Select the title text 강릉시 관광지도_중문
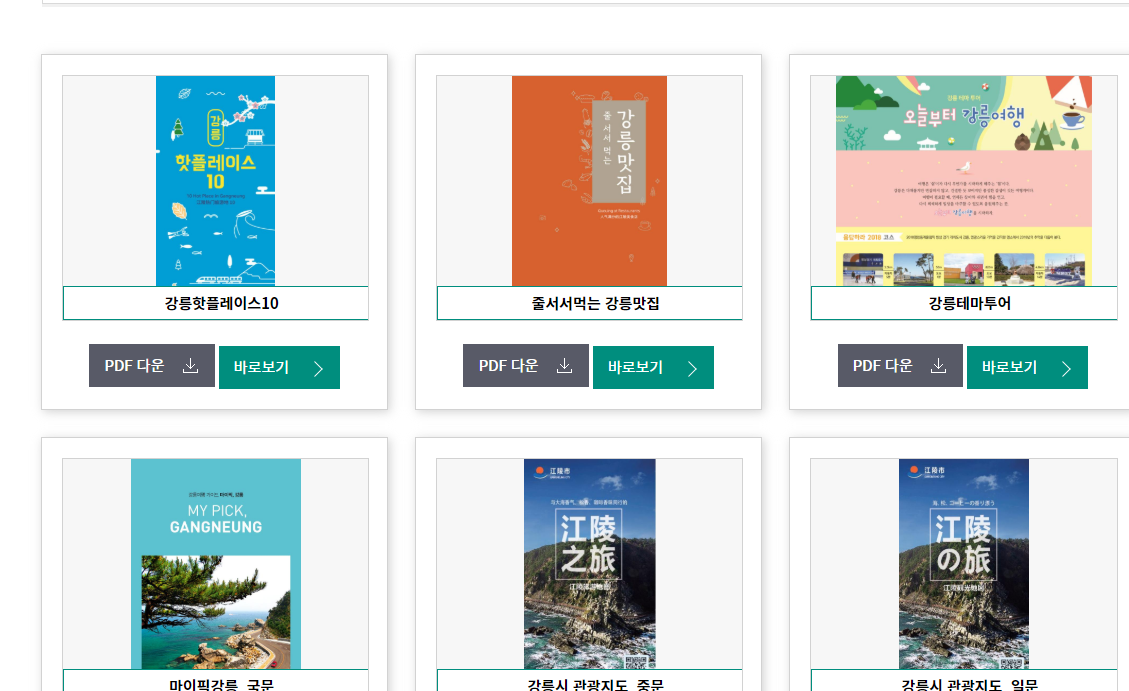The width and height of the screenshot is (1129, 691). [595, 685]
